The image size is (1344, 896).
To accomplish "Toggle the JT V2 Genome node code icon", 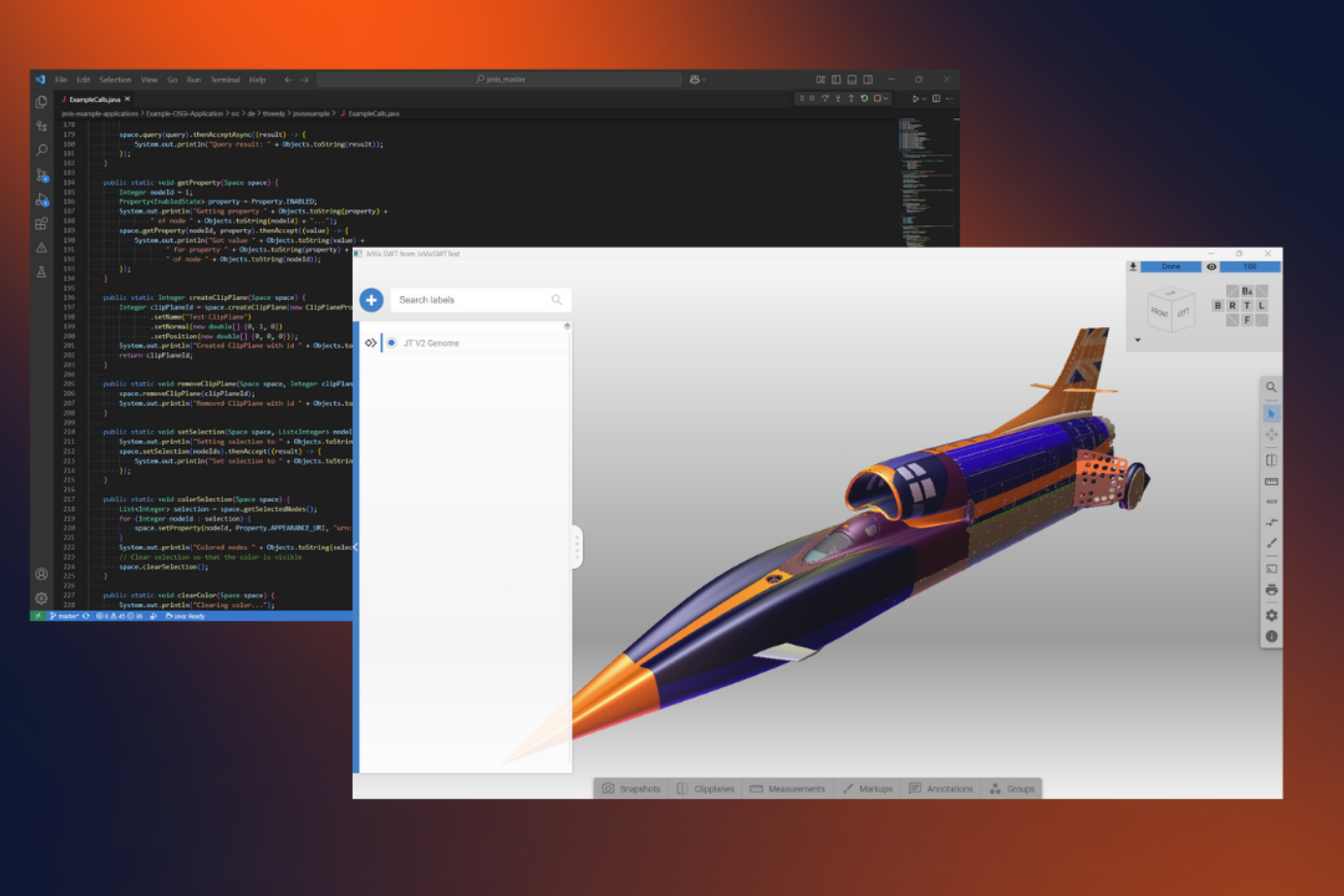I will (x=370, y=343).
